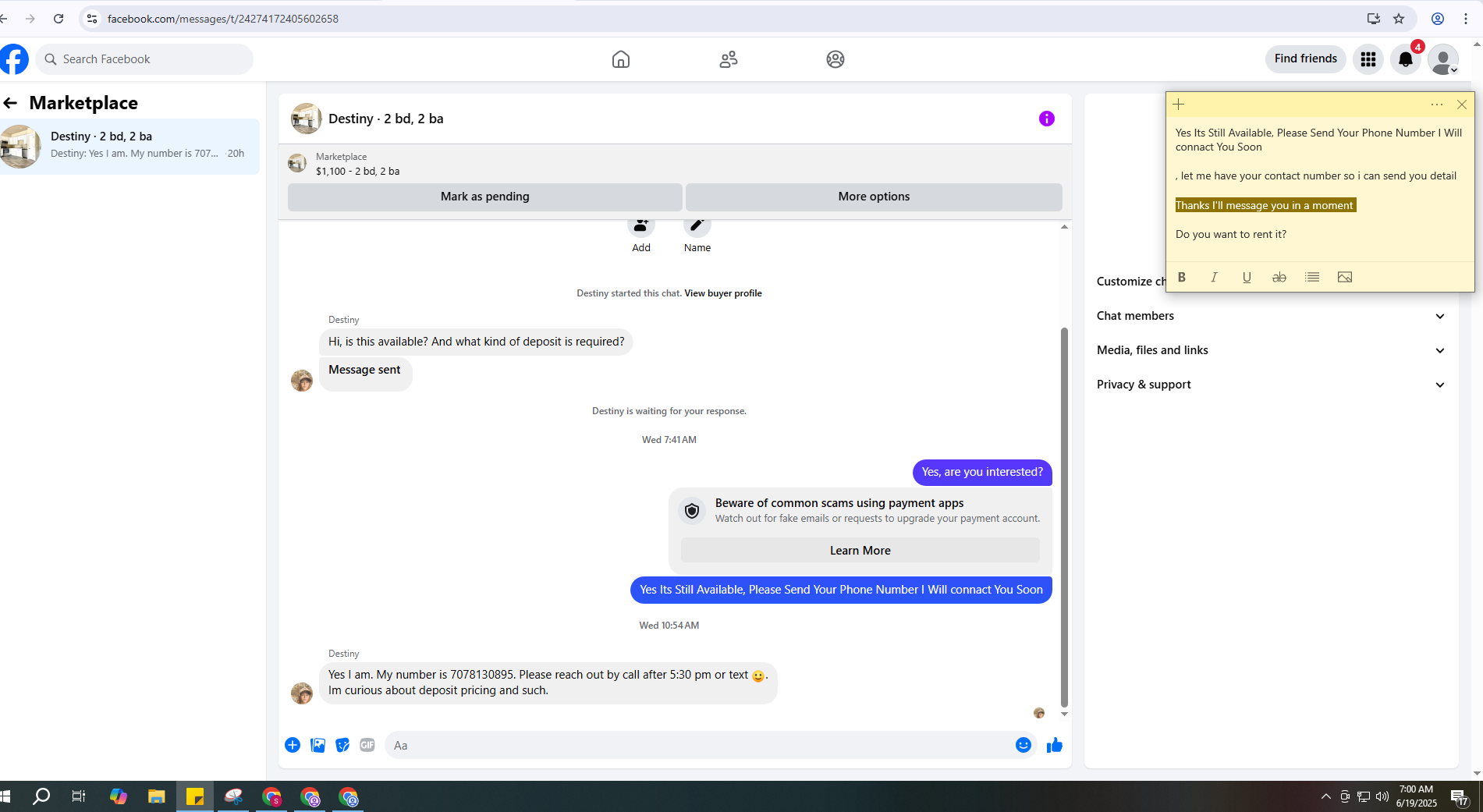View site information icon in address bar
The image size is (1483, 812).
tap(92, 19)
